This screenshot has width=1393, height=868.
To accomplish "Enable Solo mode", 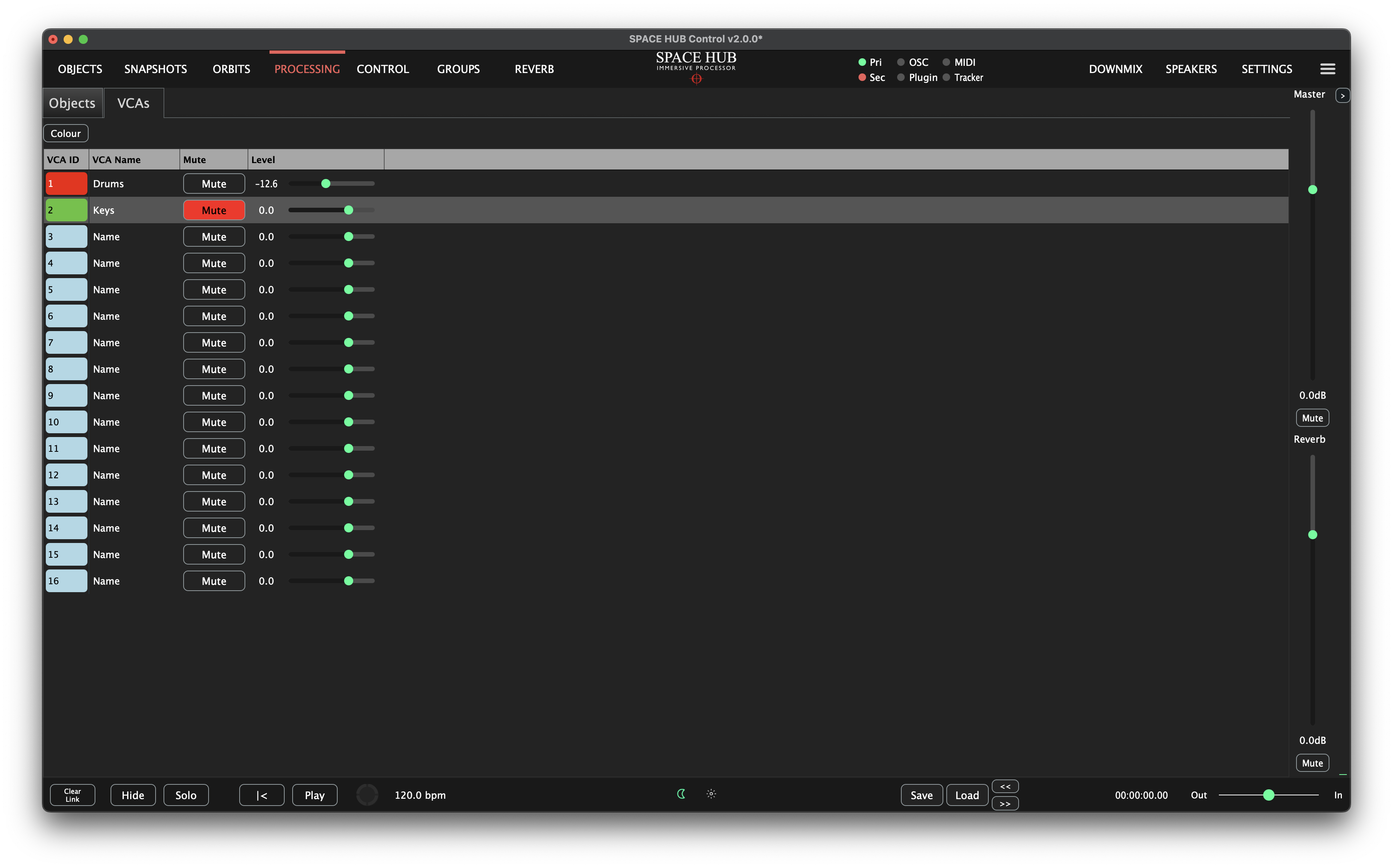I will [x=186, y=795].
